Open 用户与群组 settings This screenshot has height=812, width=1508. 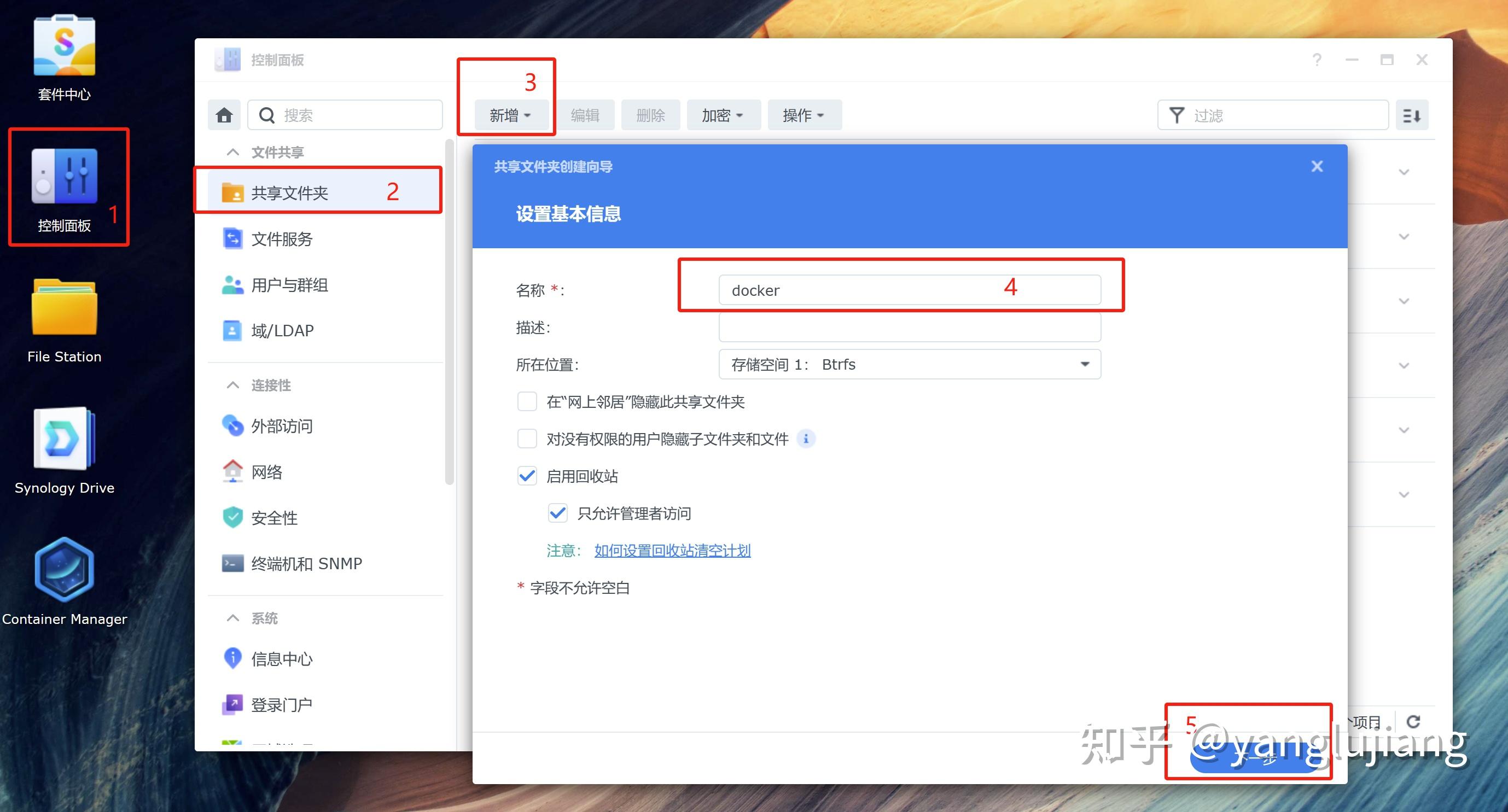pos(288,285)
